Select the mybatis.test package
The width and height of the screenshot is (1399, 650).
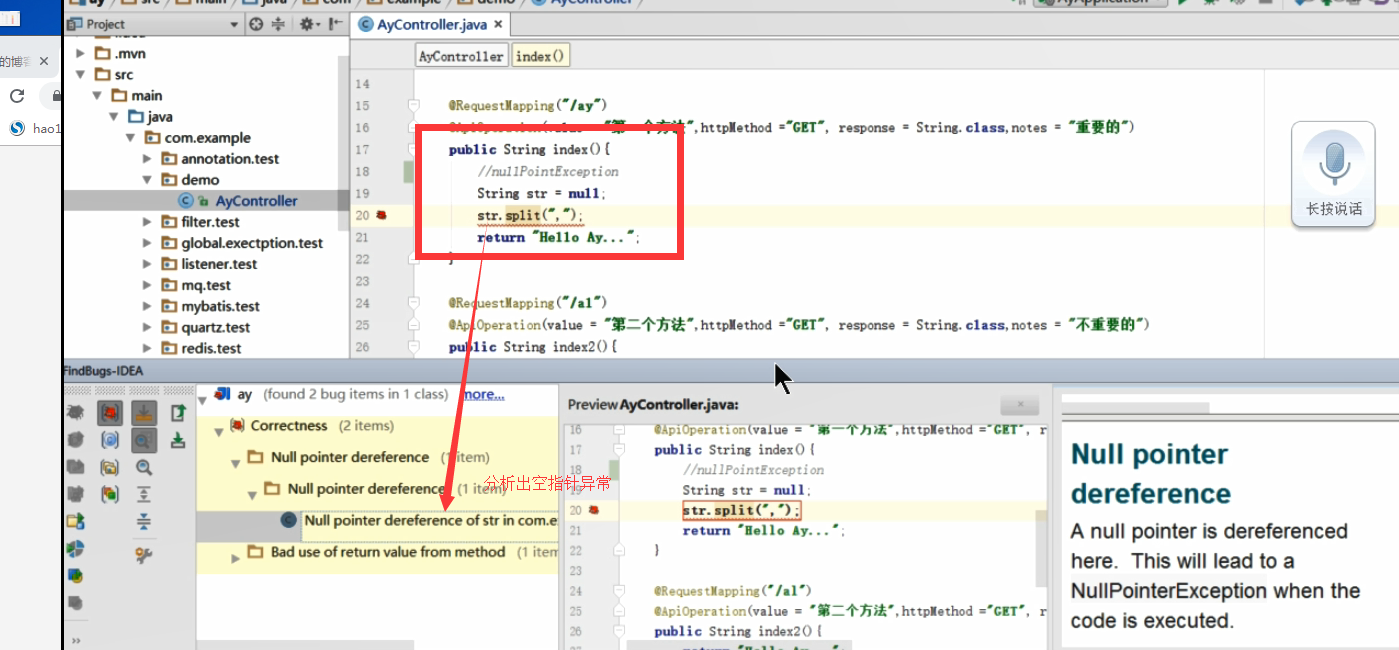220,306
